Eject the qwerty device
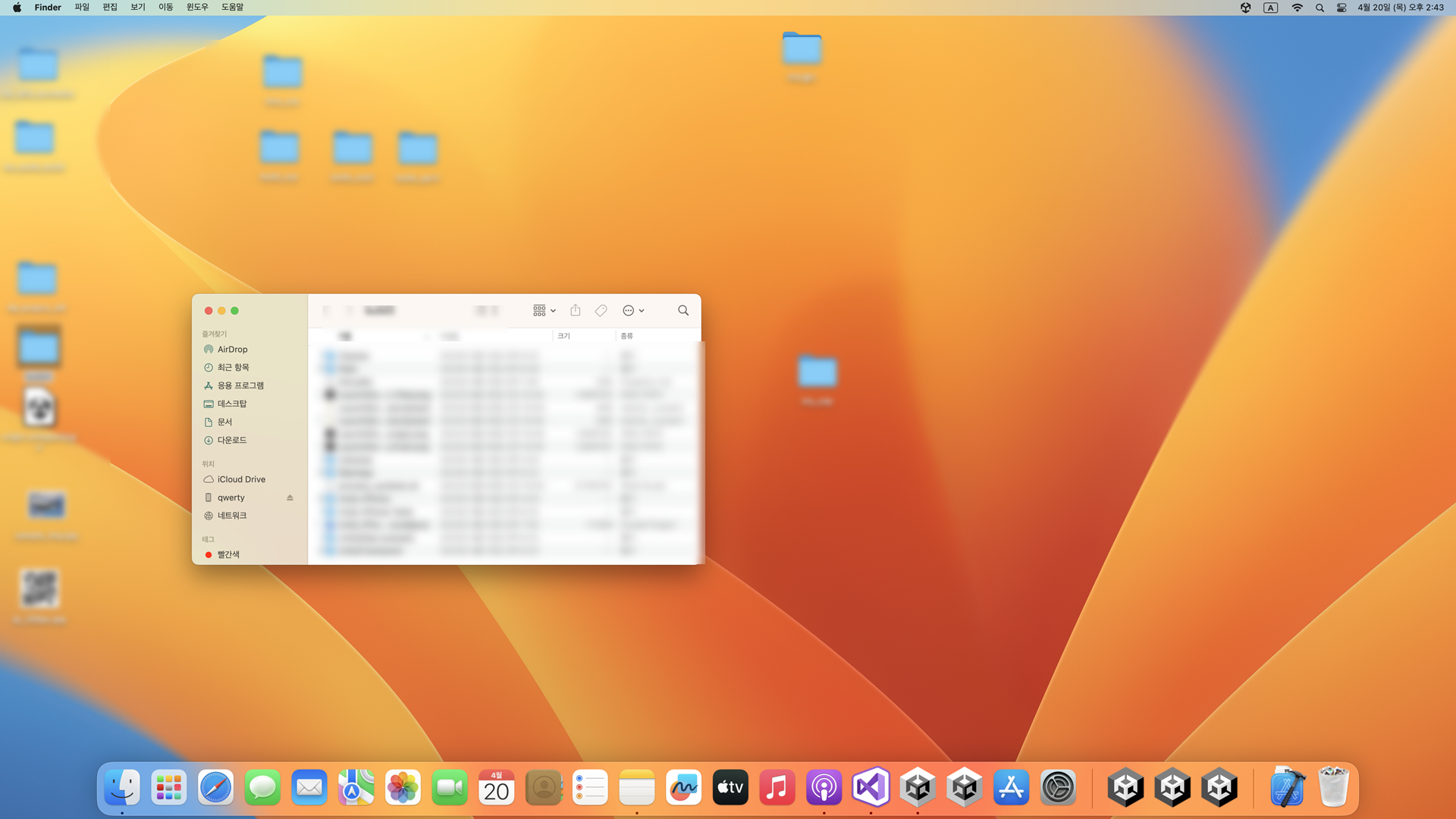Screen dimensions: 1456x819 coord(290,497)
